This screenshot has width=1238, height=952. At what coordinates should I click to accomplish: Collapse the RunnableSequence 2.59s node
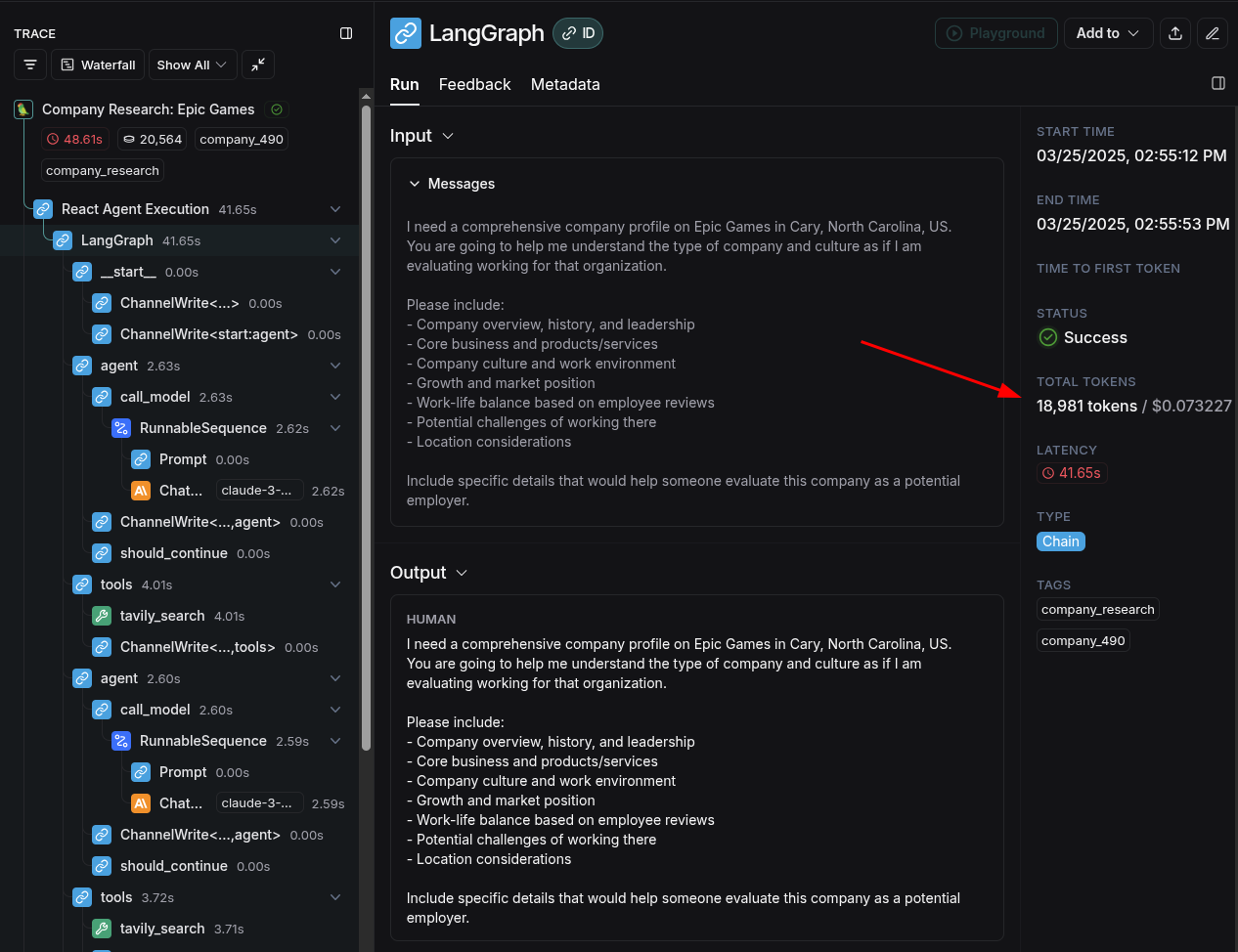click(x=335, y=741)
